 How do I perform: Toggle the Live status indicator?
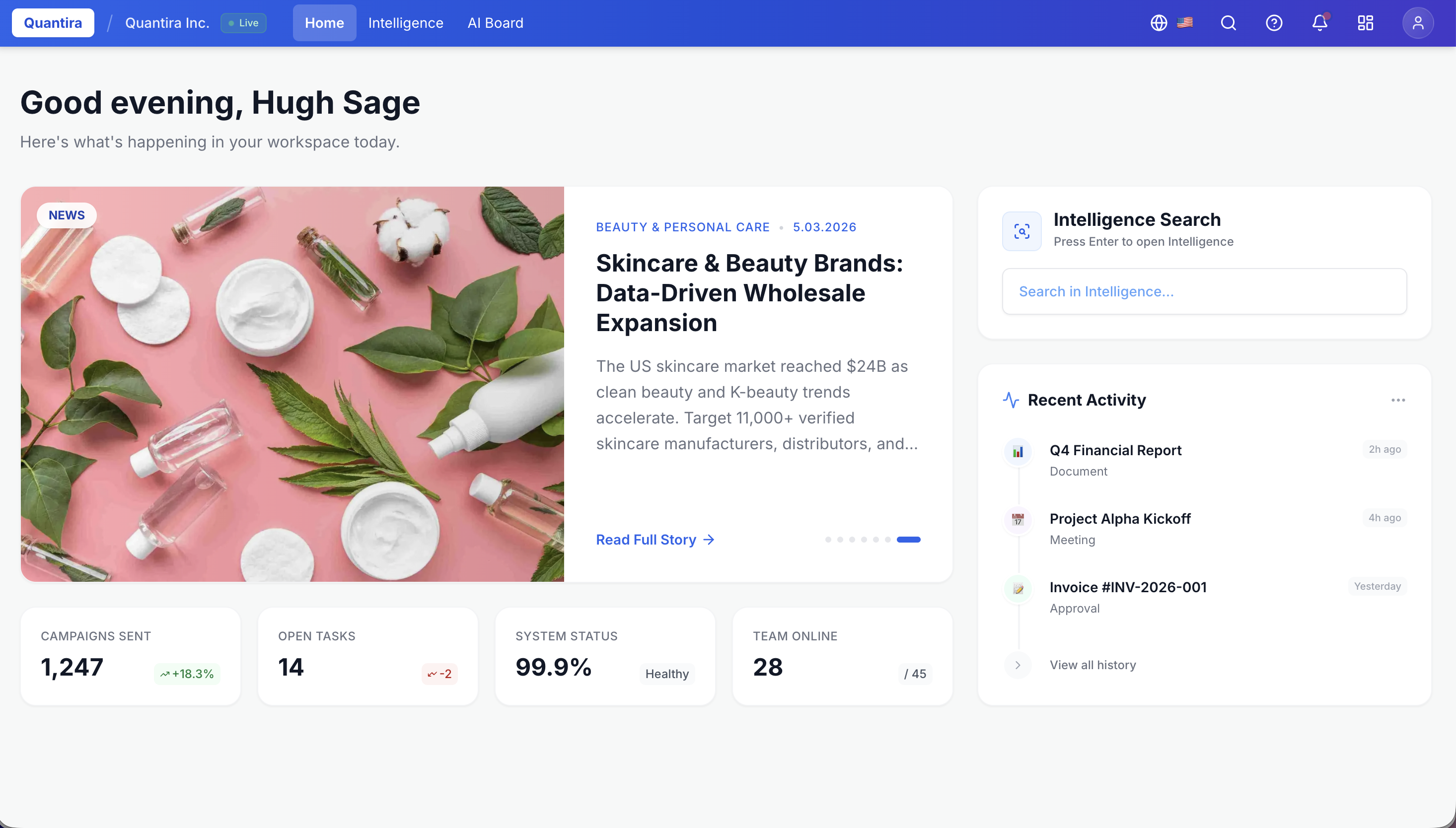[x=243, y=23]
